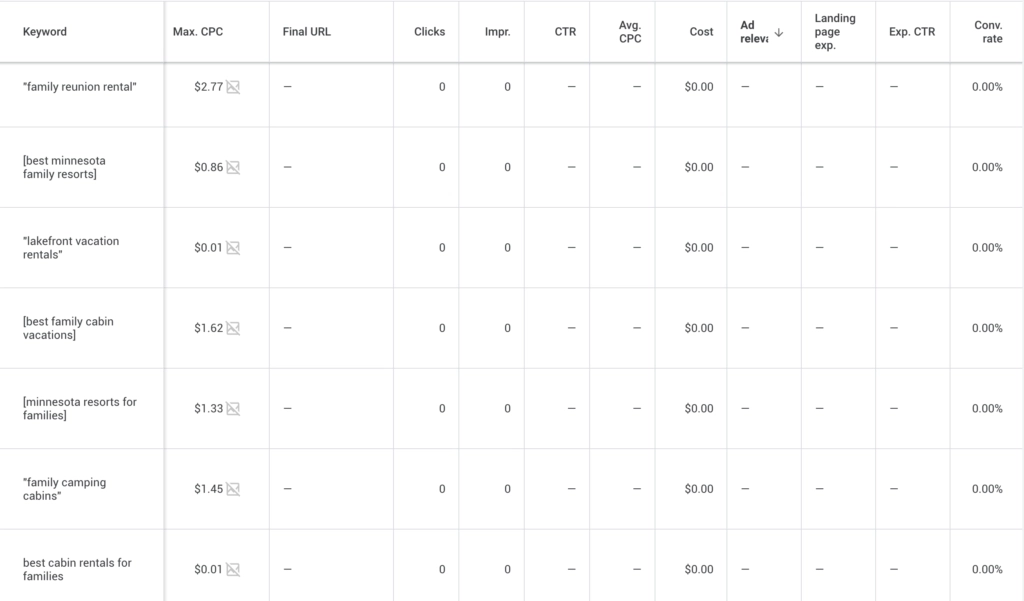
Task: Click bid icon next to $0.86 Max. CPC
Action: [x=233, y=167]
